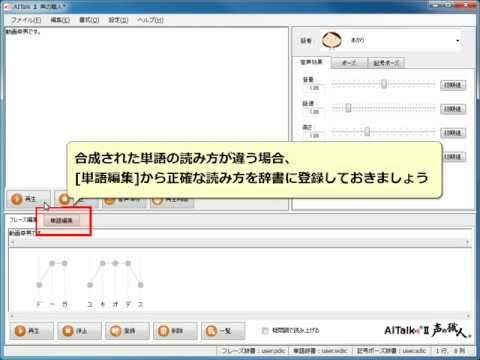Select the accent node above the final ス character
The width and height of the screenshot is (480, 360).
(141, 285)
